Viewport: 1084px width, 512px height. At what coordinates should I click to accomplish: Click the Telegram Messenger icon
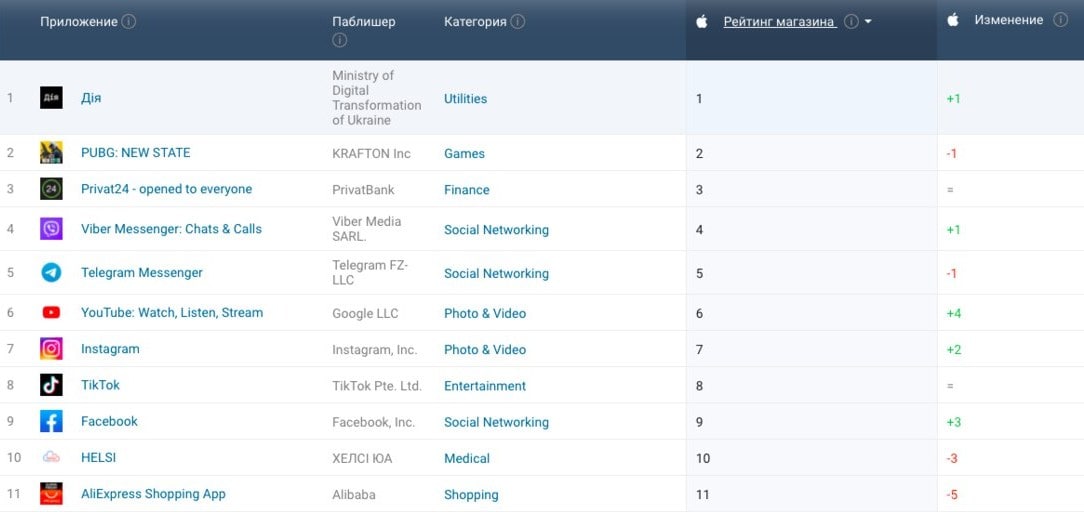[51, 273]
